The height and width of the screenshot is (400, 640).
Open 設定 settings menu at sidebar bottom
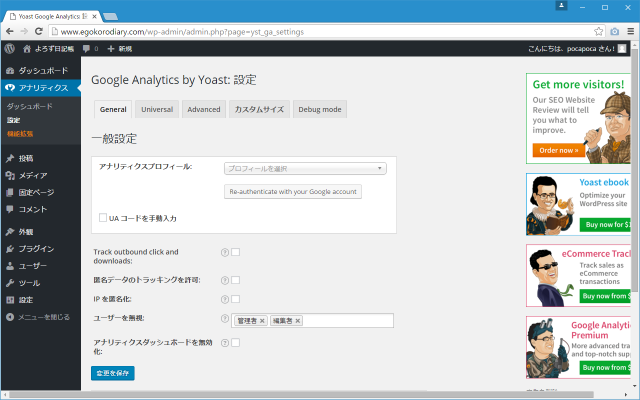click(41, 300)
